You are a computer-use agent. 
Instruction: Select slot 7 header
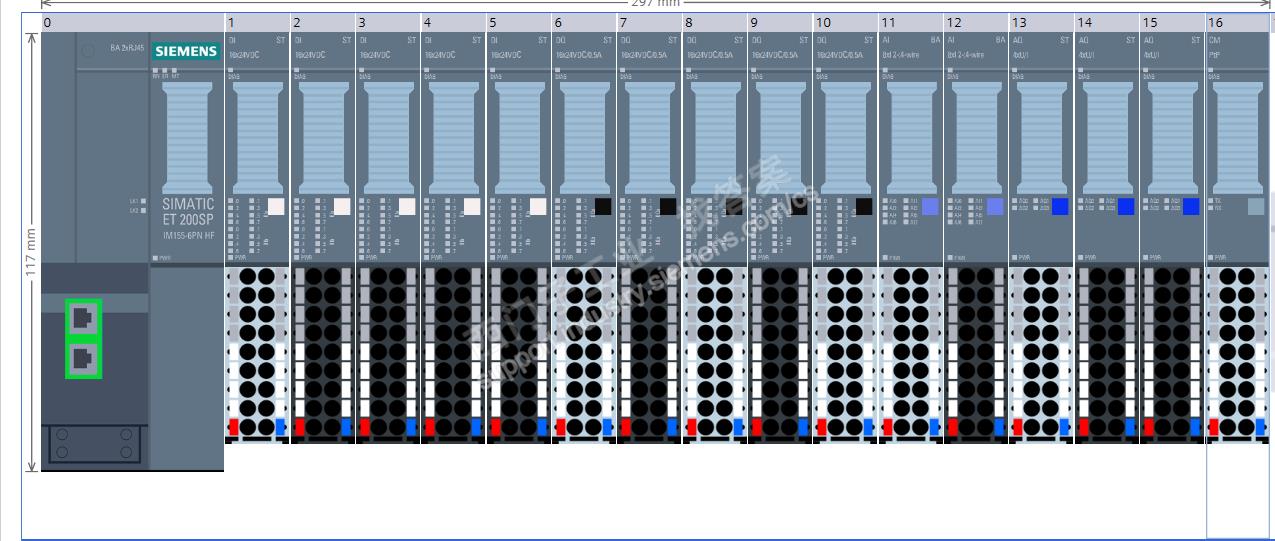pyautogui.click(x=649, y=22)
